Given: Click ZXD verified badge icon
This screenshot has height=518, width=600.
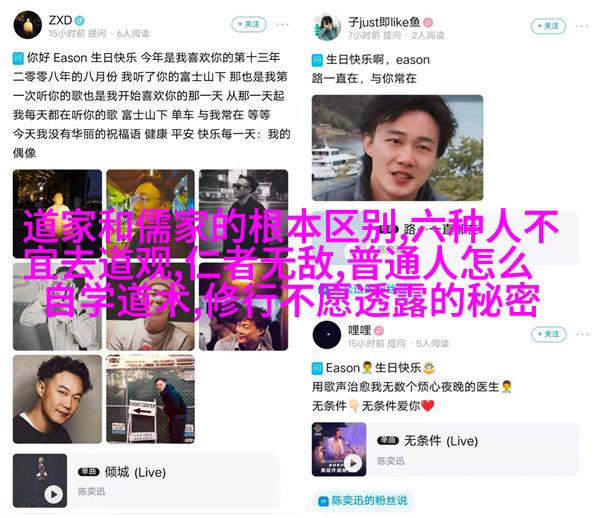Looking at the screenshot, I should 79,20.
